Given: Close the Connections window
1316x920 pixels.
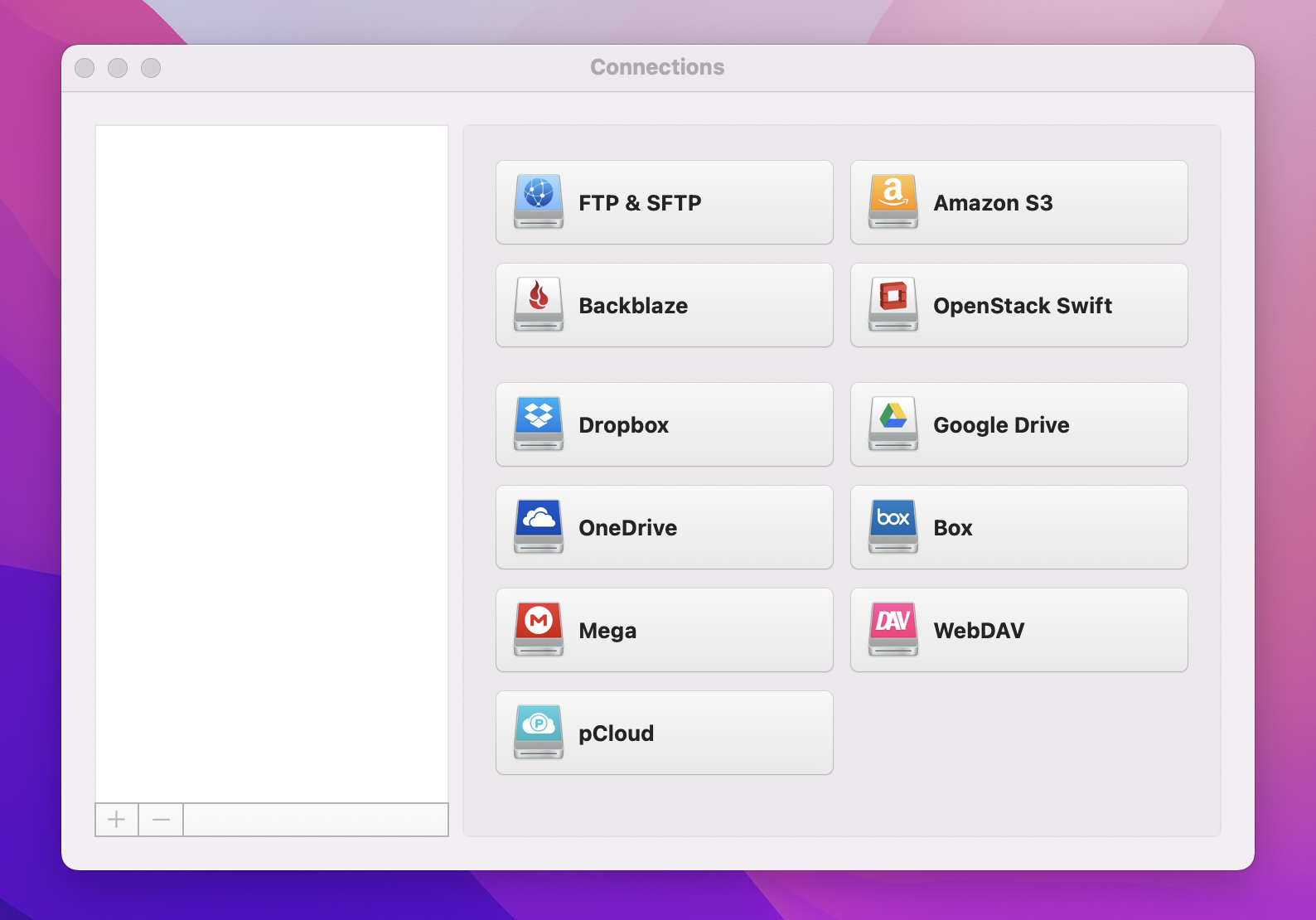Looking at the screenshot, I should (85, 68).
